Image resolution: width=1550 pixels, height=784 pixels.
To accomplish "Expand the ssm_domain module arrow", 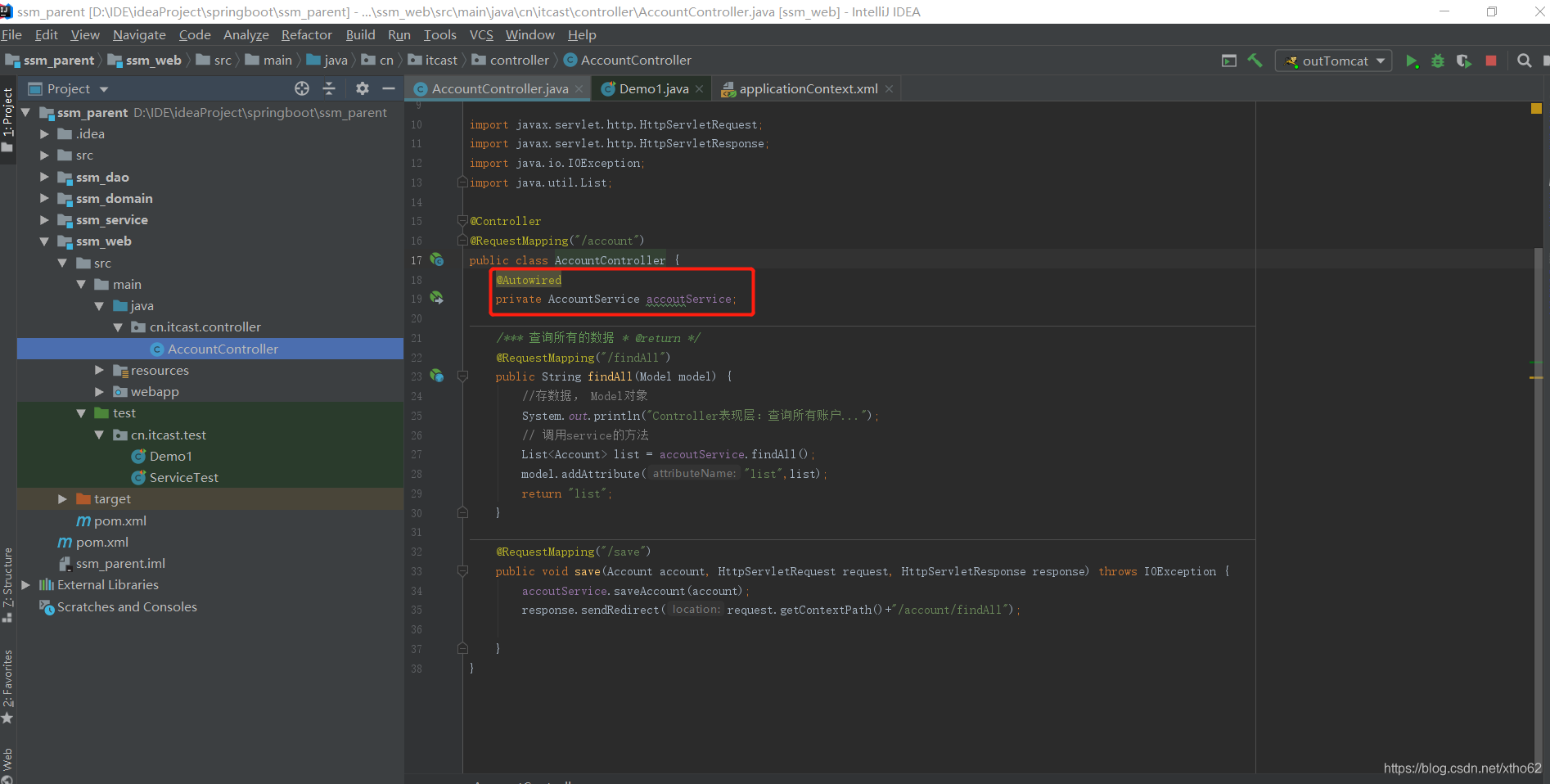I will pyautogui.click(x=44, y=198).
